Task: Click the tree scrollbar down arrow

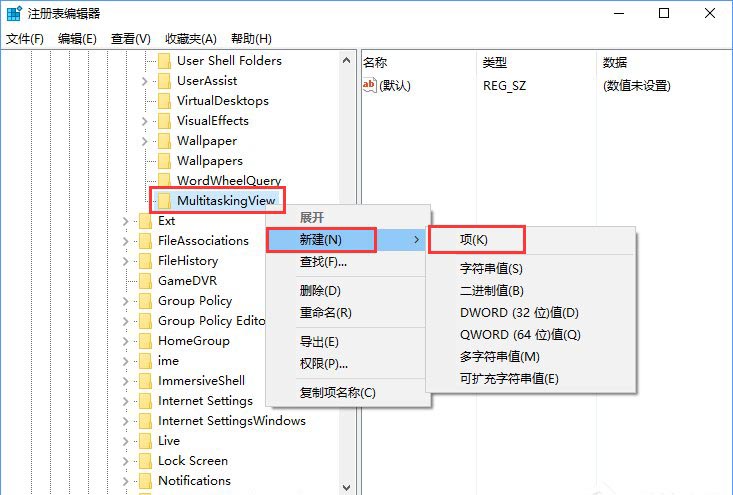Action: [x=346, y=487]
